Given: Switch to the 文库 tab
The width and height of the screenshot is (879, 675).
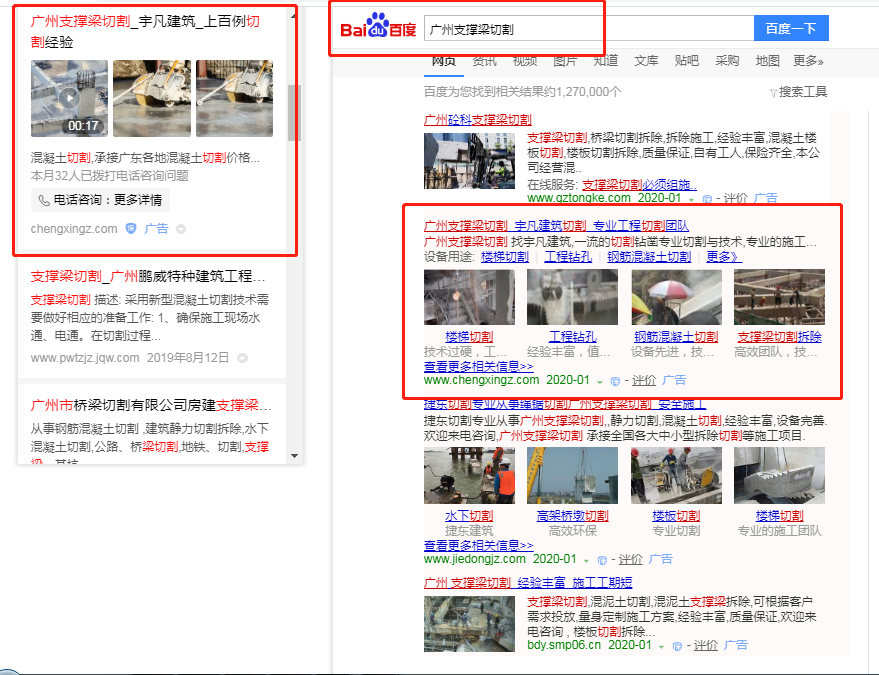Looking at the screenshot, I should coord(646,61).
